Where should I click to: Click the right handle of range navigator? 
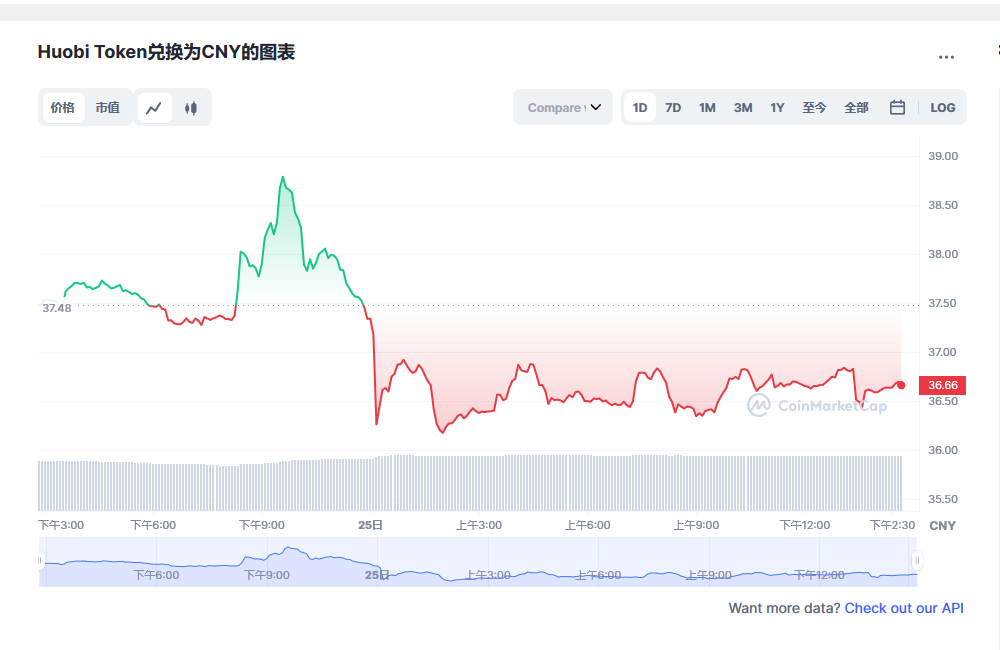(917, 561)
